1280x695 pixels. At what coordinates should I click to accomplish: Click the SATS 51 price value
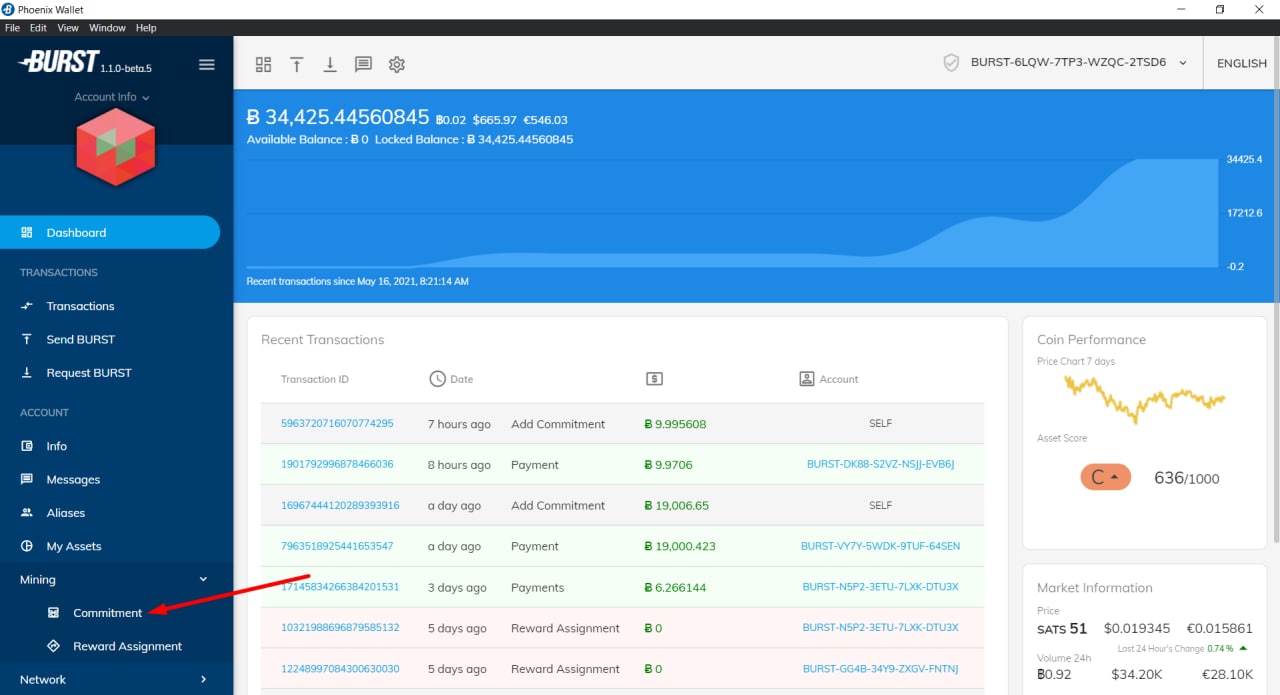coord(1062,628)
